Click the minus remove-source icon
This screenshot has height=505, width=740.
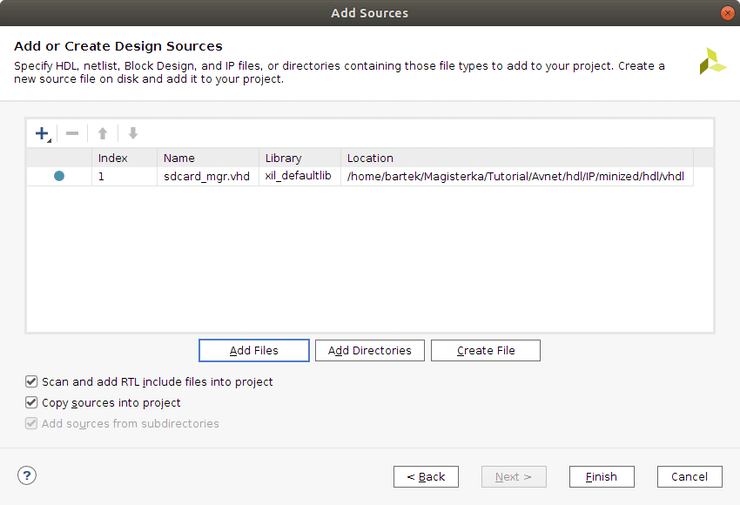72,133
